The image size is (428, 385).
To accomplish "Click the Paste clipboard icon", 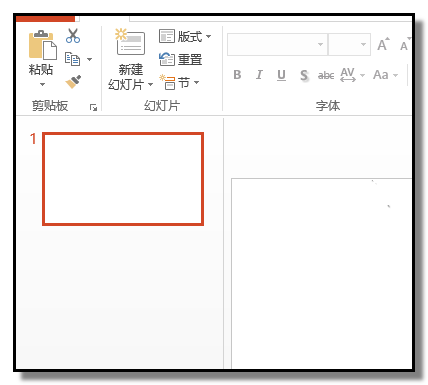I will coord(42,45).
